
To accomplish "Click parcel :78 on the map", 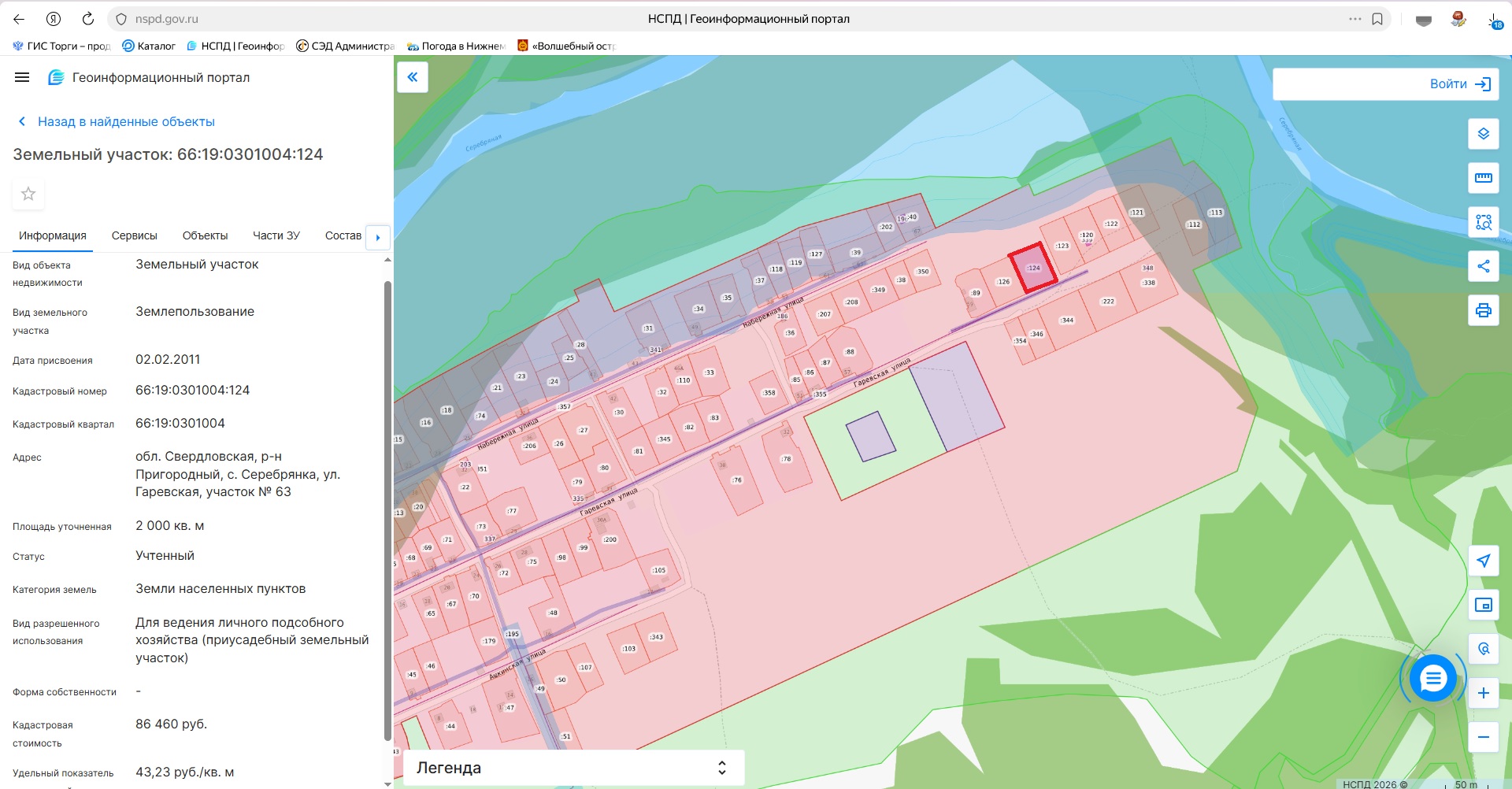I will 786,458.
